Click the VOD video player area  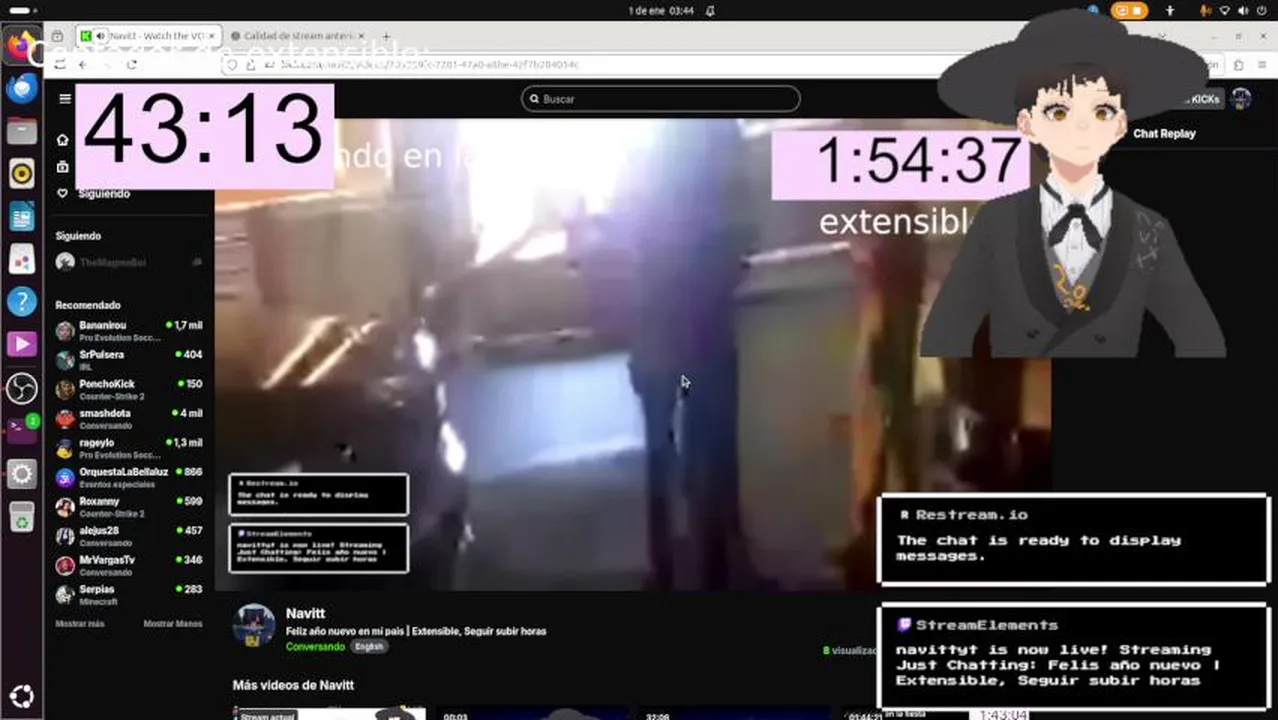(632, 355)
